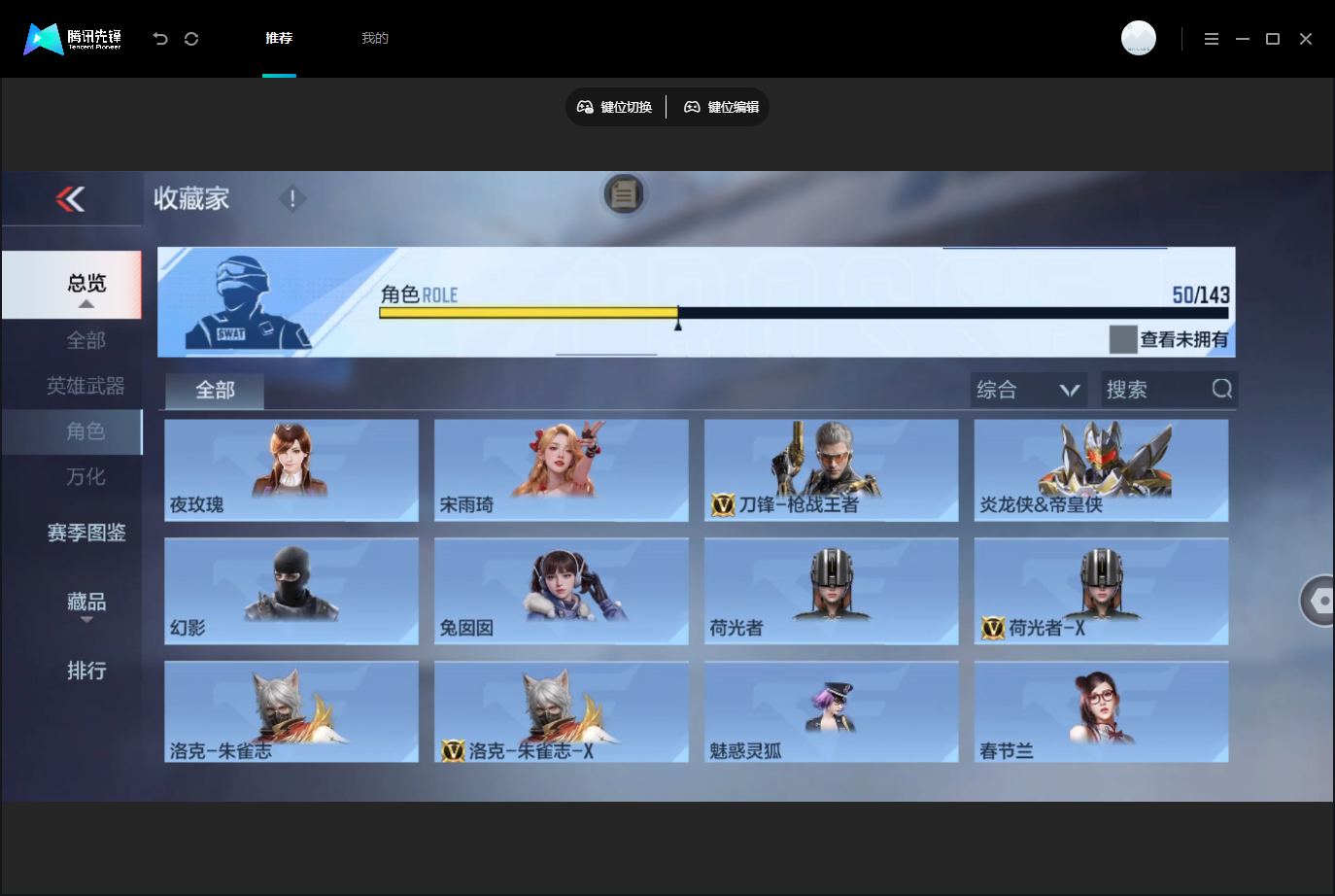
Task: Select the 荷光者-X character card
Action: 1102,591
